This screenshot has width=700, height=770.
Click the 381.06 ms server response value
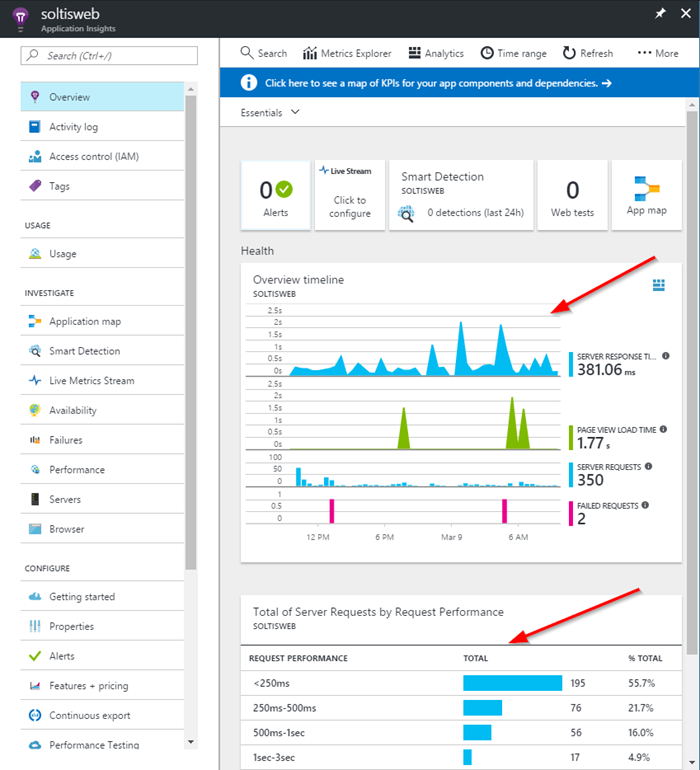(x=606, y=370)
